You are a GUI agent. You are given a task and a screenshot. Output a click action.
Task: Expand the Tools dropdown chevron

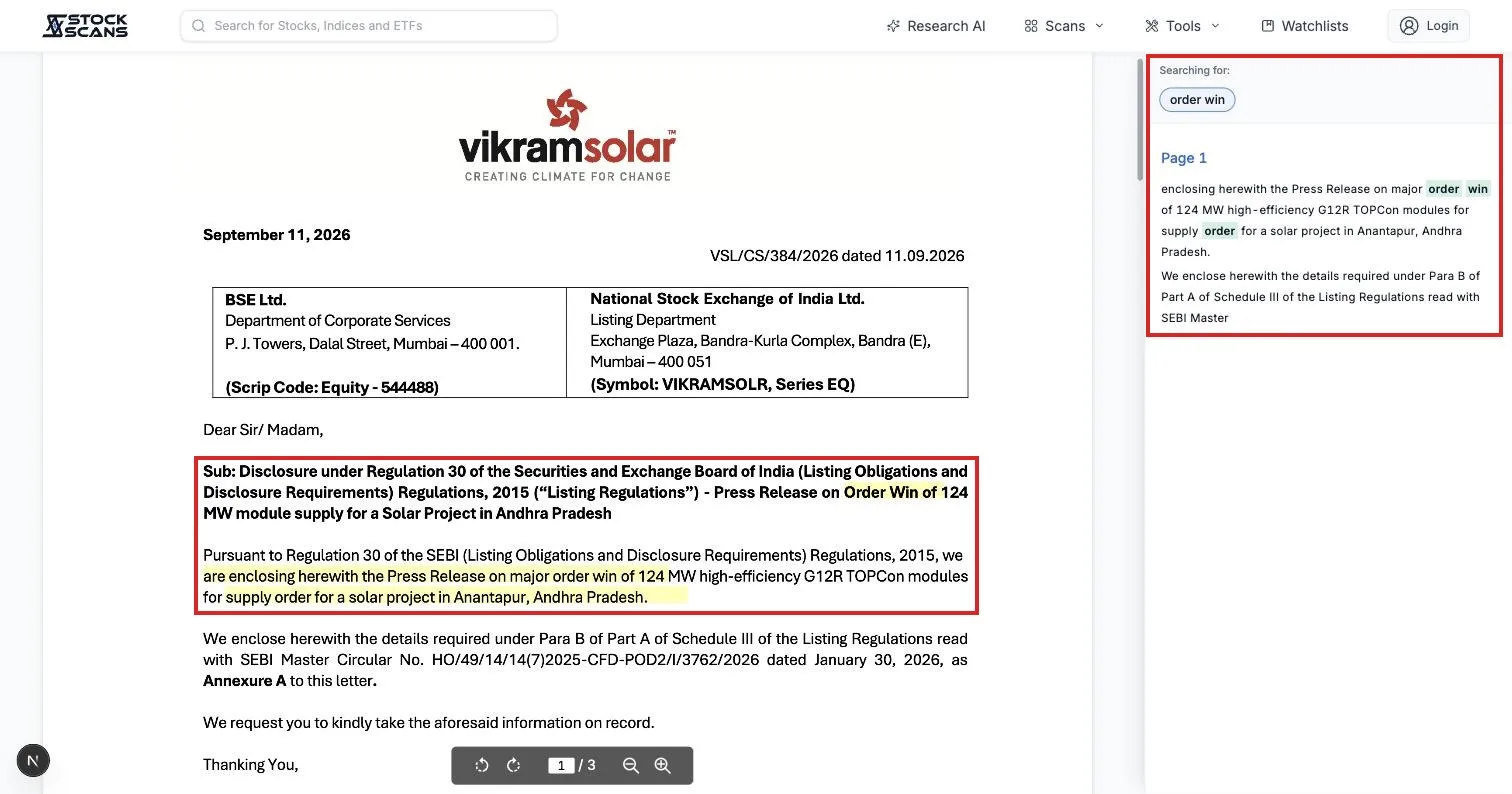(x=1215, y=26)
